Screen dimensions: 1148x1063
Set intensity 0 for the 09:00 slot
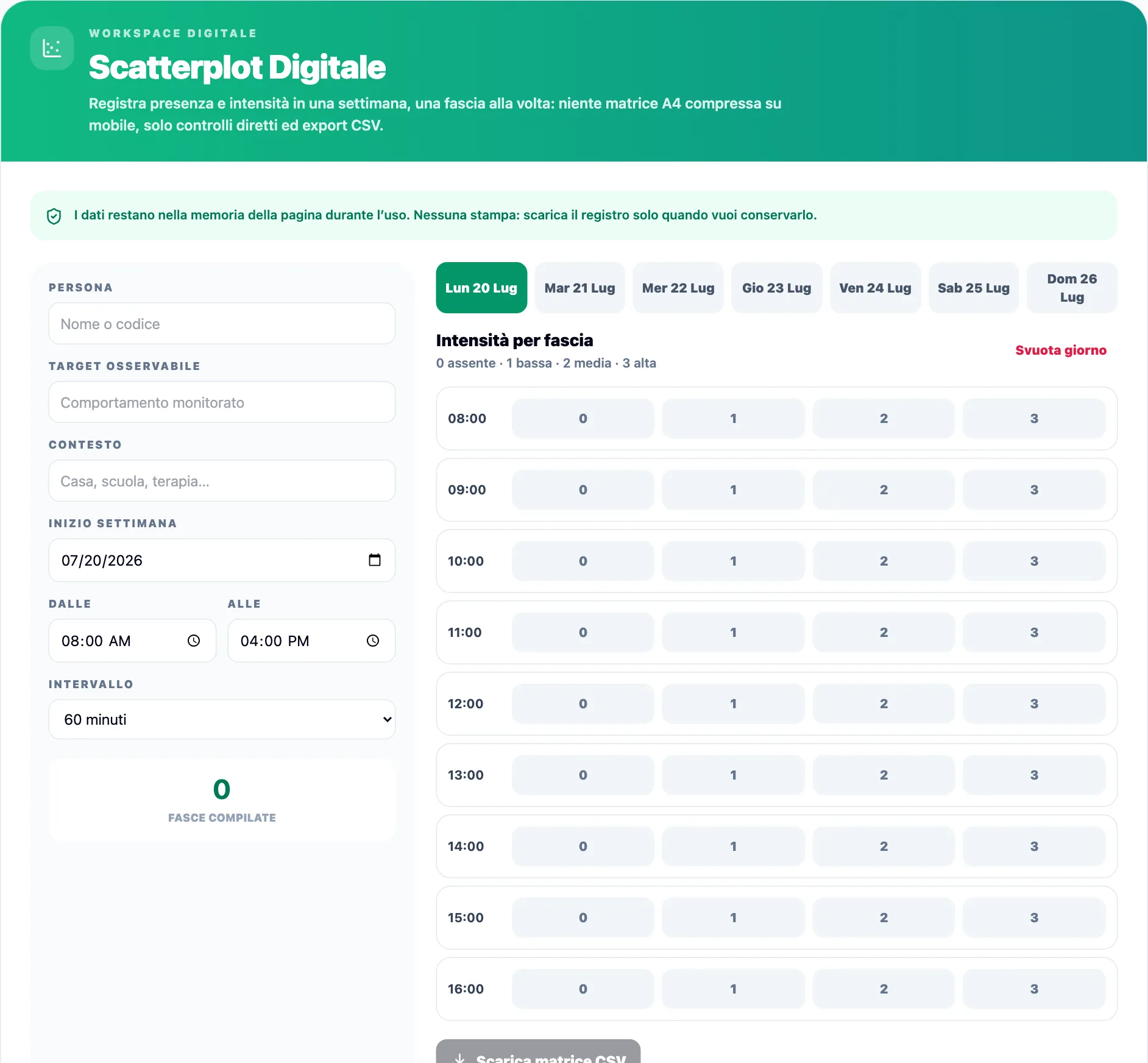[x=583, y=489]
